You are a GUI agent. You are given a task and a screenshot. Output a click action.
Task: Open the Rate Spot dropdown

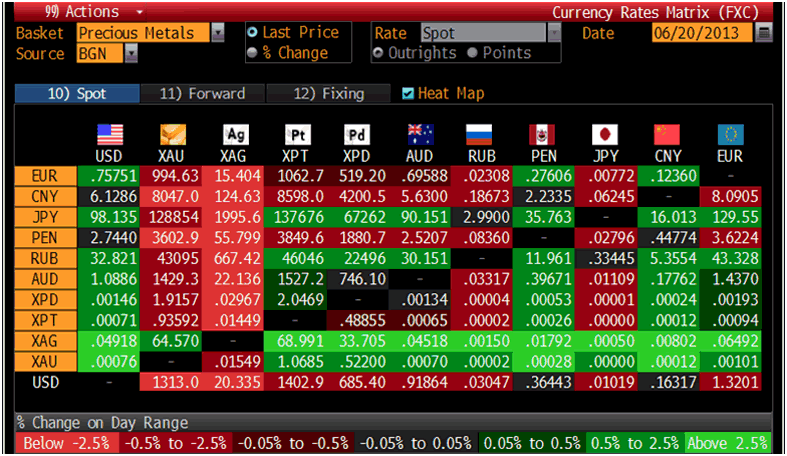553,33
